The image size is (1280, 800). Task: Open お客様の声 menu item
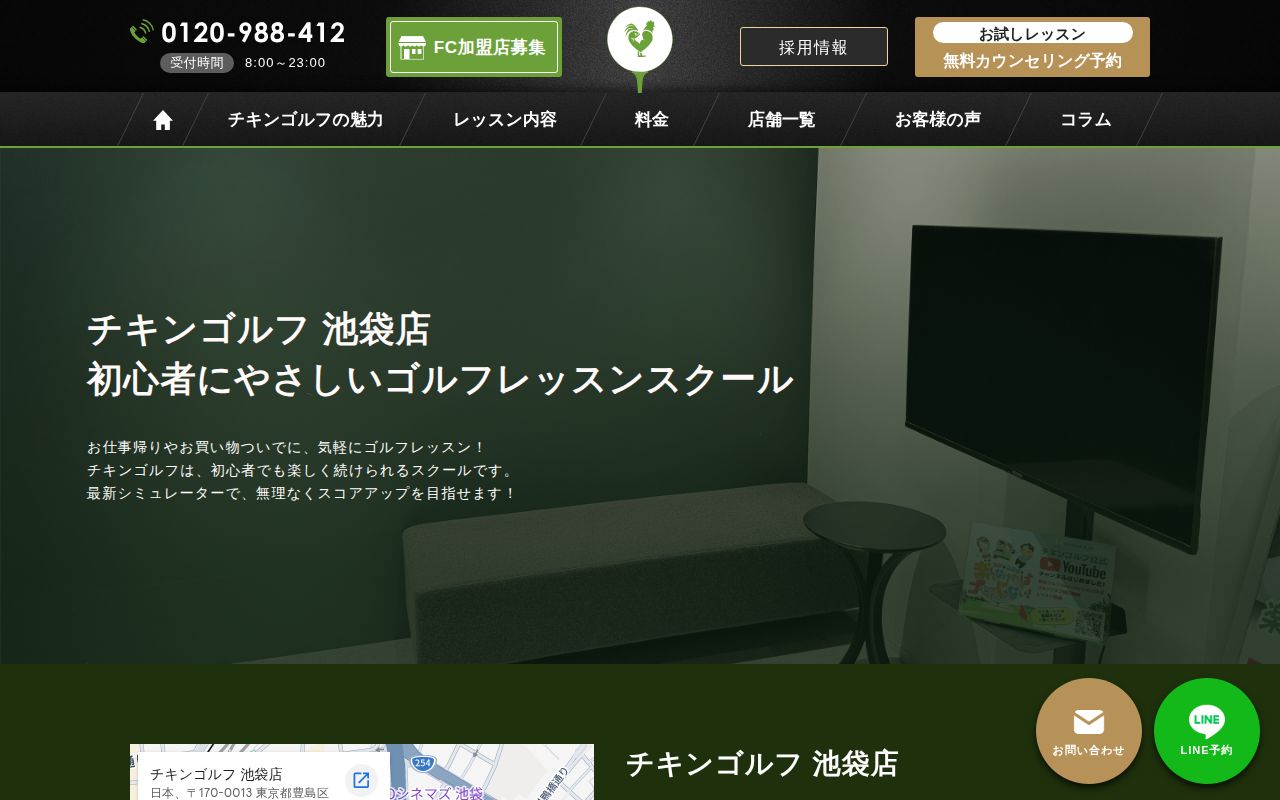coord(938,120)
